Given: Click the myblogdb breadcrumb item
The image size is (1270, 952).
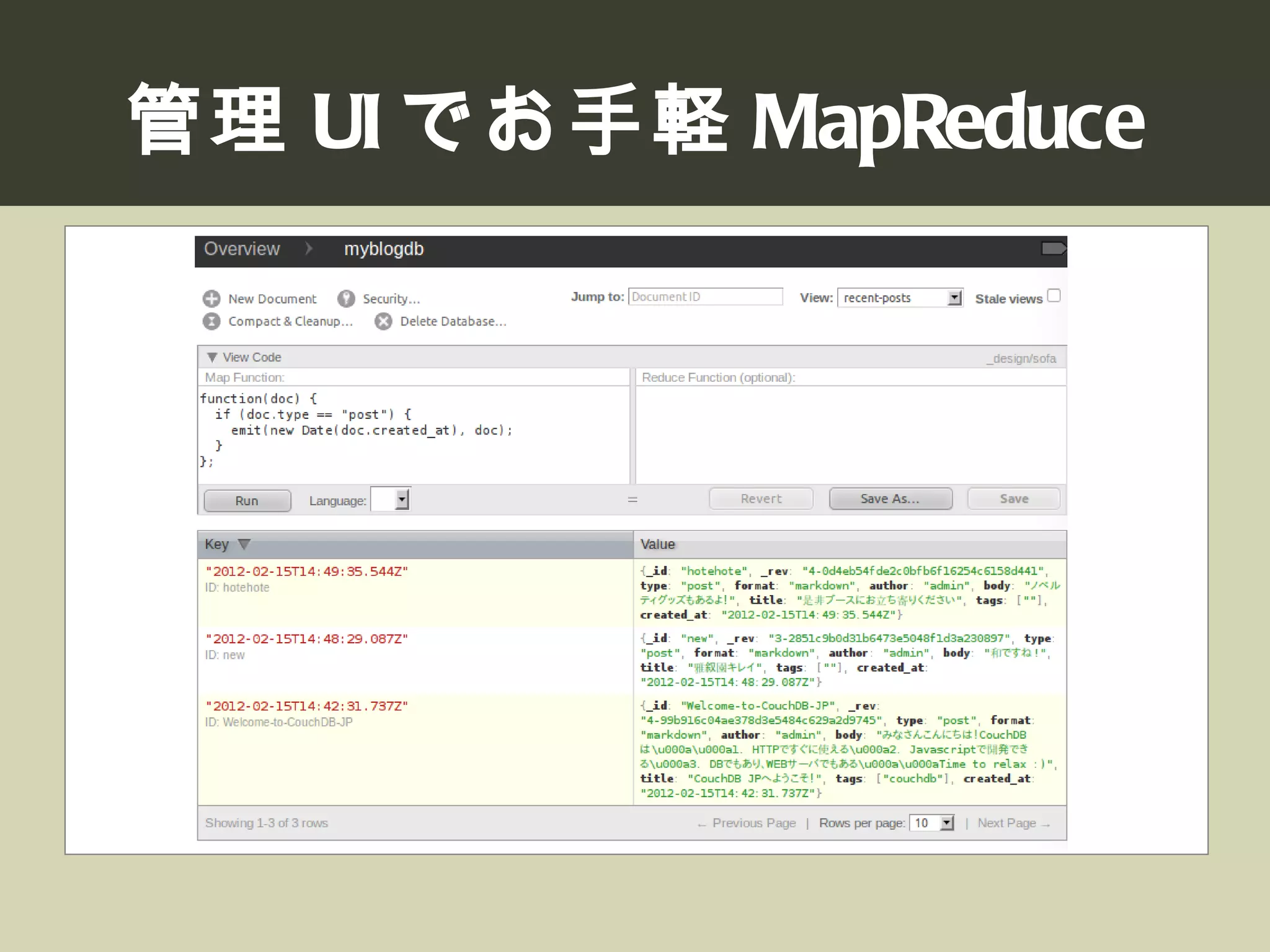Looking at the screenshot, I should click(383, 249).
